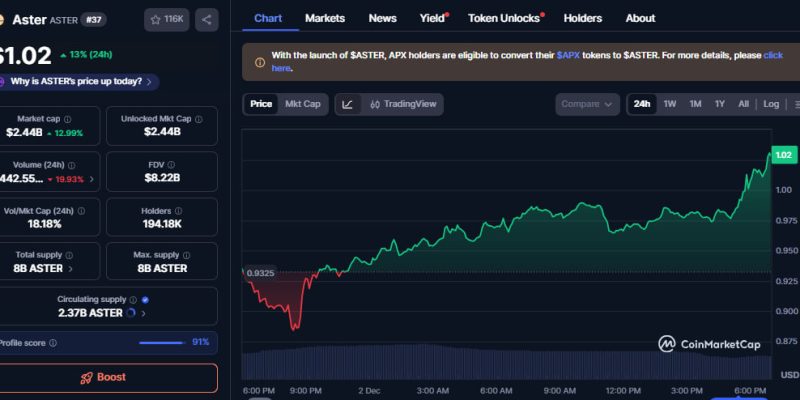Add Aster to watchlist with star button
This screenshot has width=800, height=400.
tap(166, 19)
